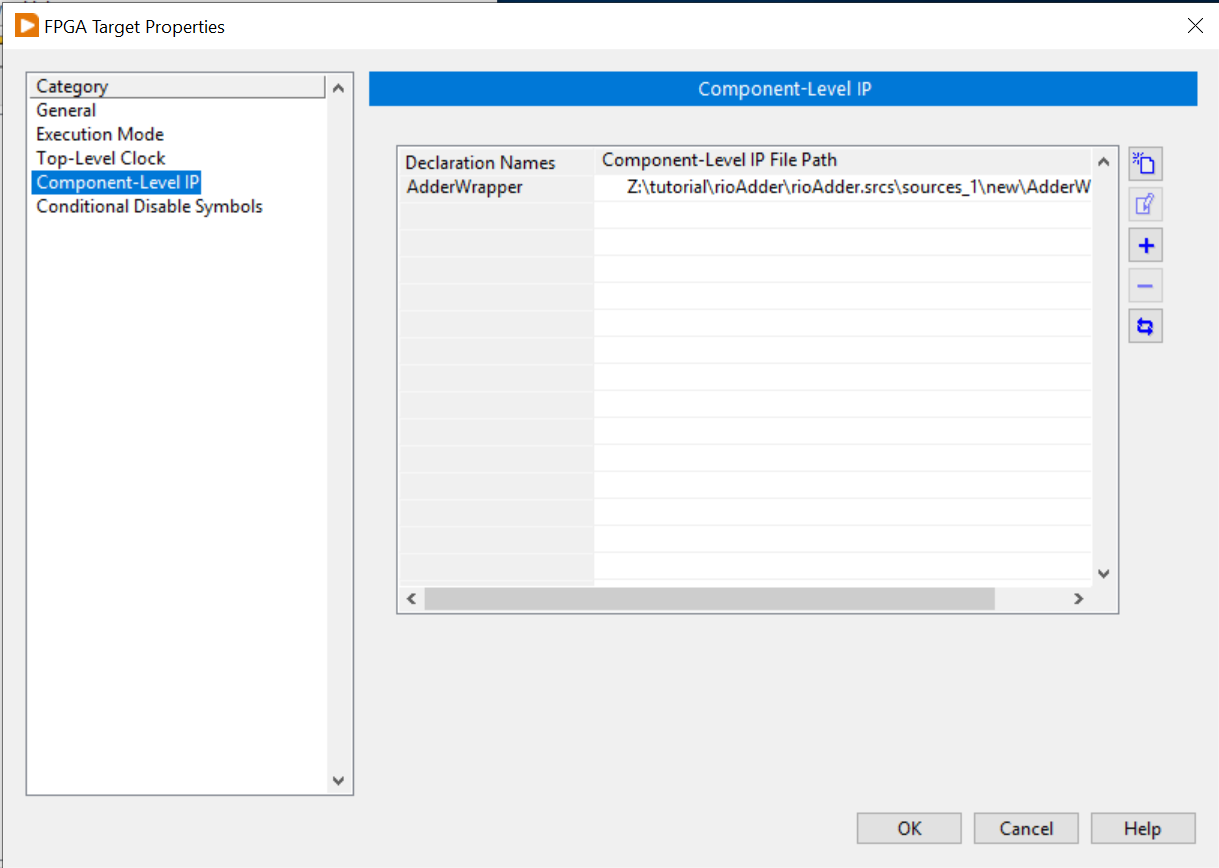Open Help for FPGA Target Properties
Viewport: 1219px width, 868px height.
(1143, 828)
